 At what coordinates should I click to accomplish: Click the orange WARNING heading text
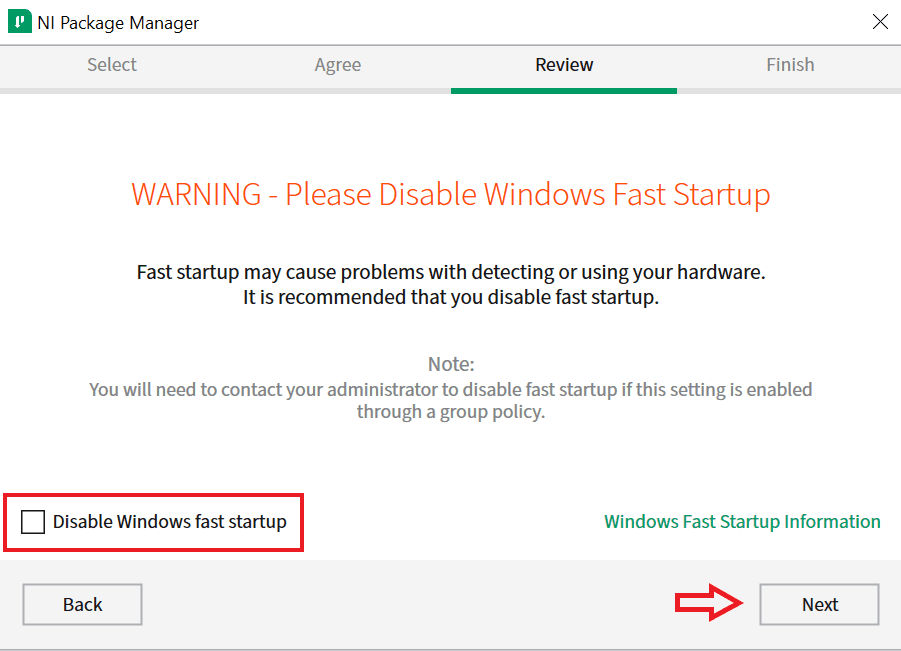450,194
